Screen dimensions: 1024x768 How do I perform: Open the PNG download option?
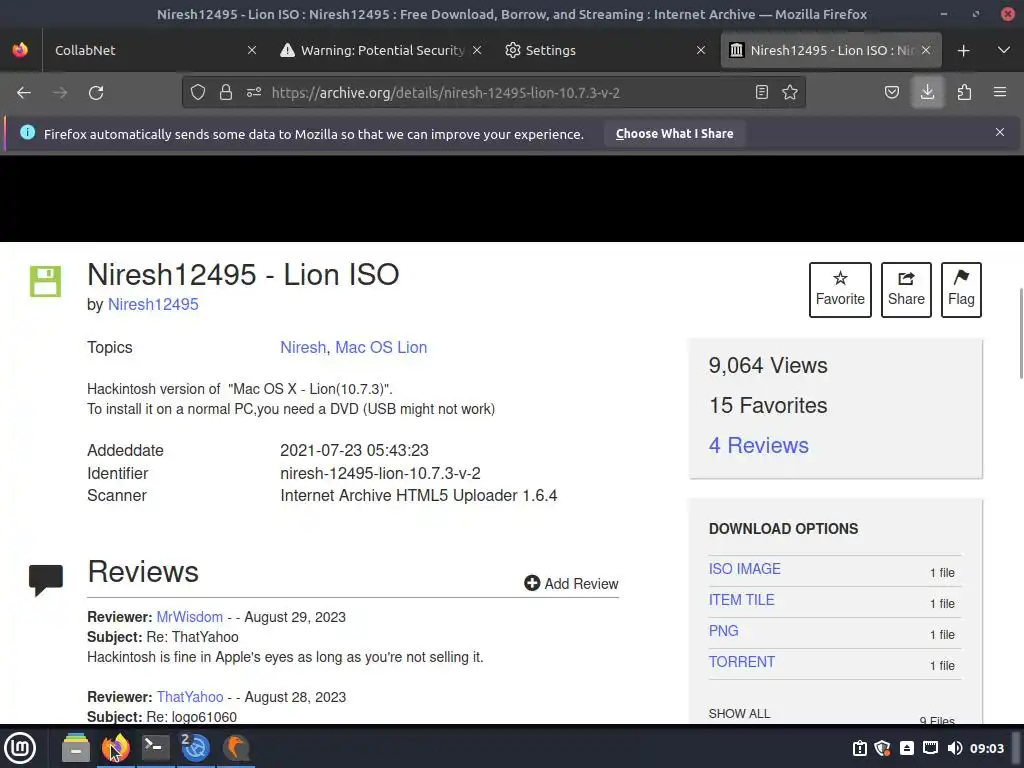[x=724, y=631]
